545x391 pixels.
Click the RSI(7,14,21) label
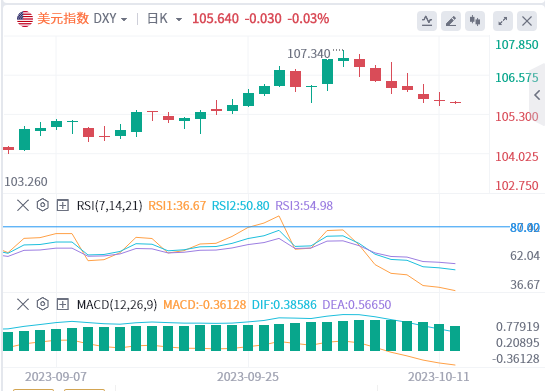(x=109, y=206)
